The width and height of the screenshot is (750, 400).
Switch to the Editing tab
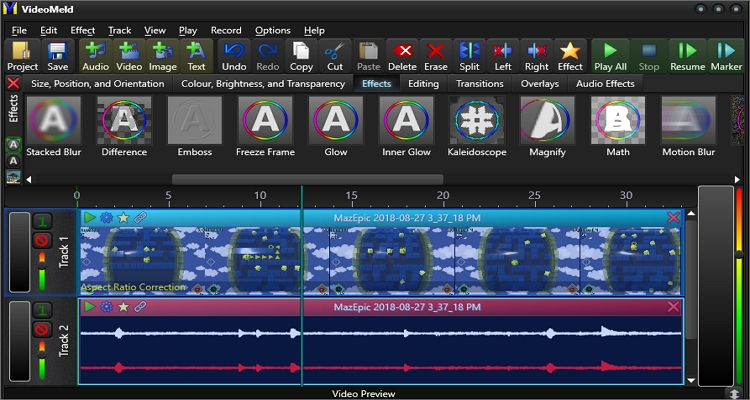click(x=423, y=84)
